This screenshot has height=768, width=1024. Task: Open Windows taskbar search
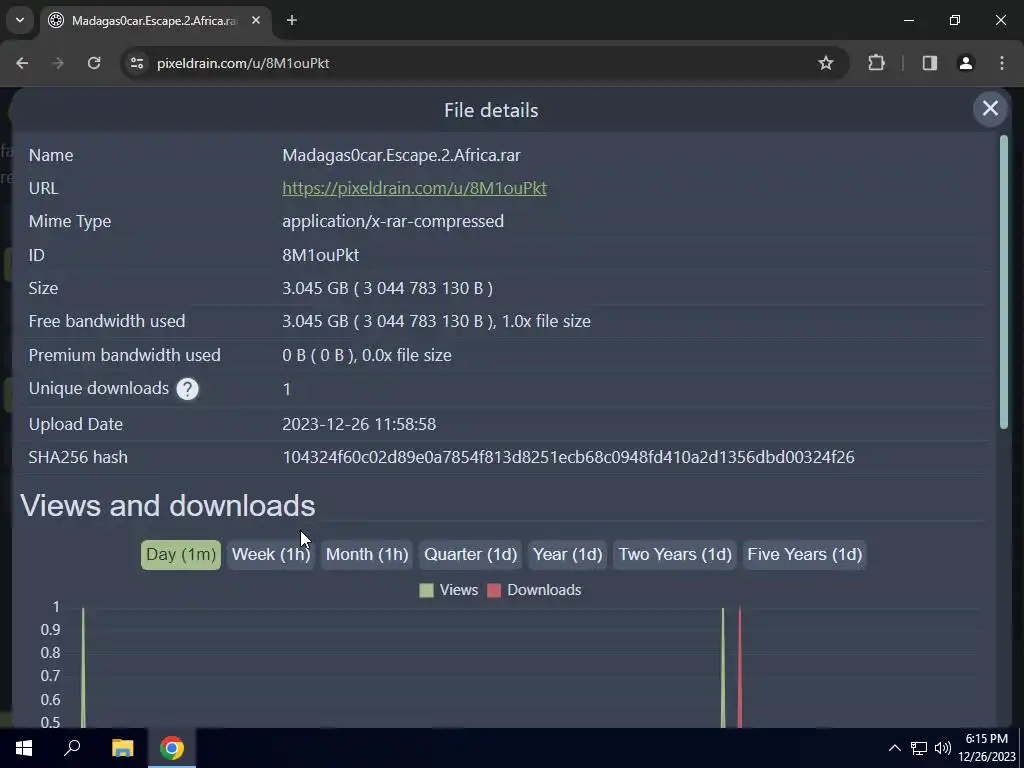click(x=72, y=748)
